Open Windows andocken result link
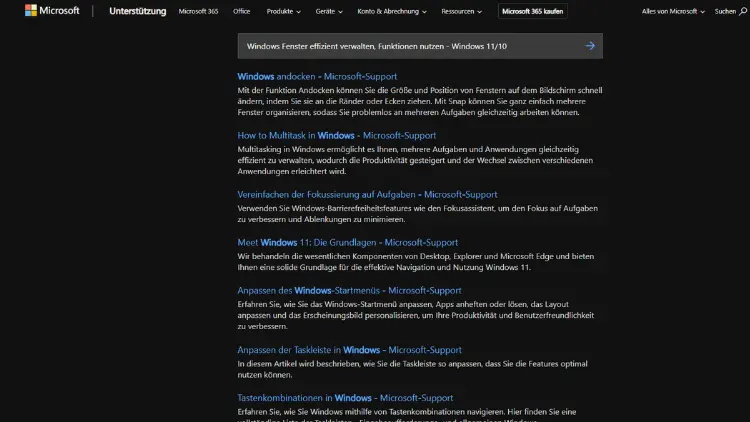Viewport: 750px width, 422px height. click(x=317, y=77)
